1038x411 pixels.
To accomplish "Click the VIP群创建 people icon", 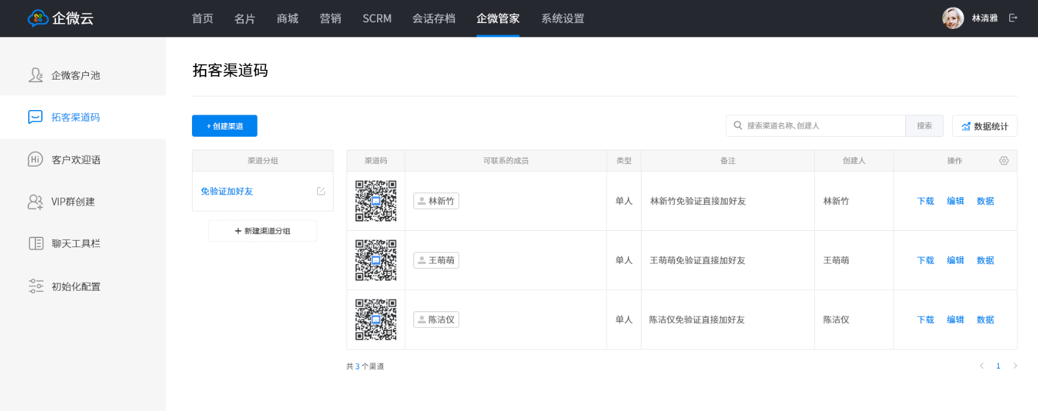I will pos(36,202).
